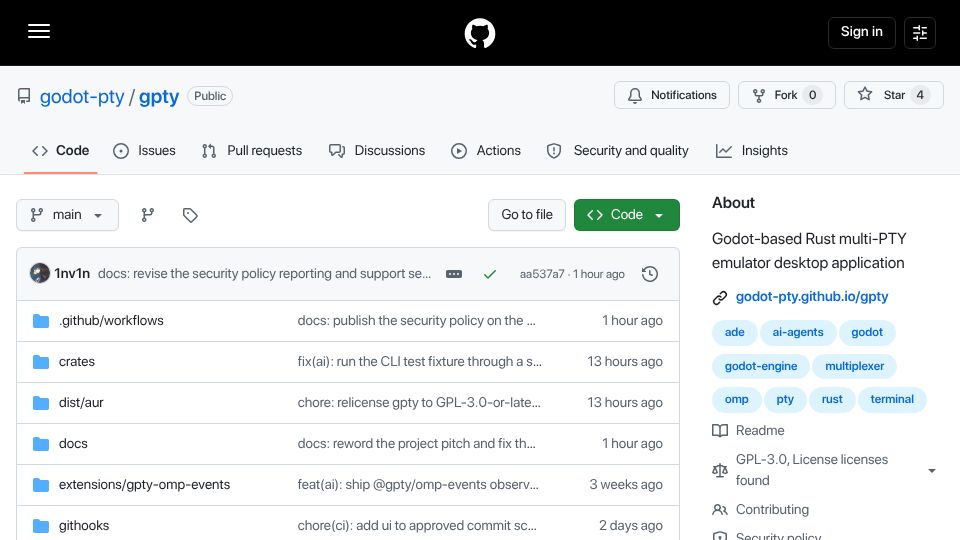Click the Go to file button
This screenshot has height=540, width=960.
[x=527, y=215]
